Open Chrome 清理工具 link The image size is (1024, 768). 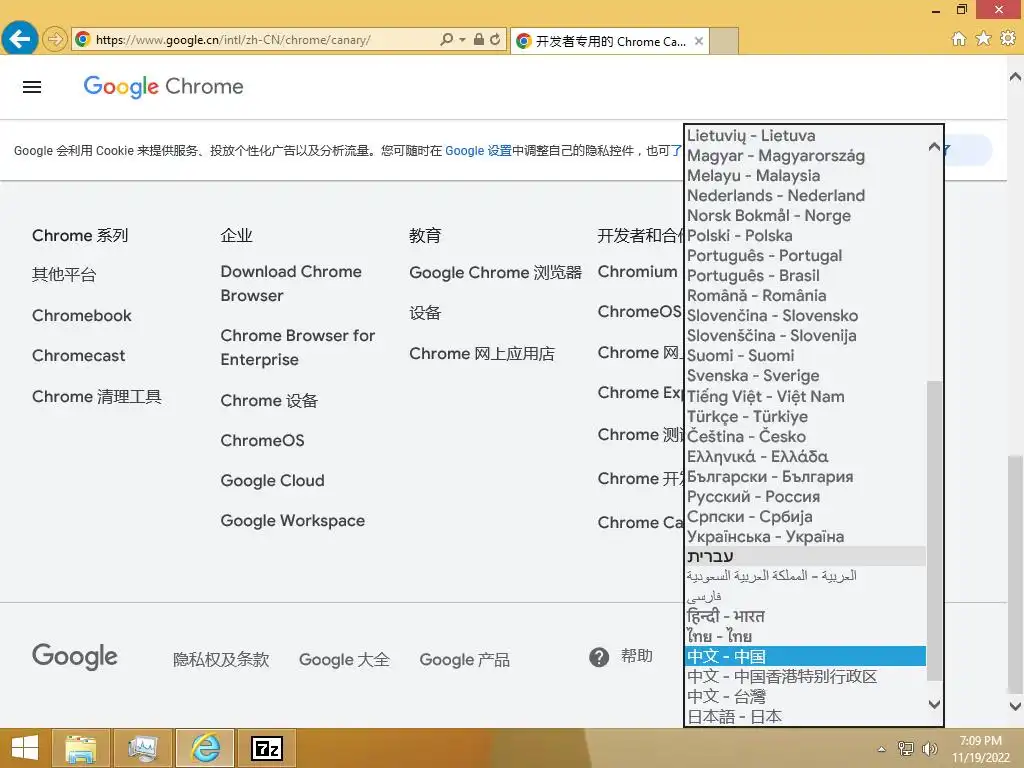point(97,396)
